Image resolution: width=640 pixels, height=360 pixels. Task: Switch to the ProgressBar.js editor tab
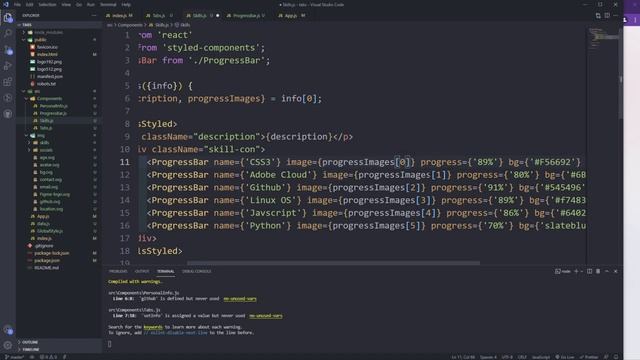pos(246,16)
